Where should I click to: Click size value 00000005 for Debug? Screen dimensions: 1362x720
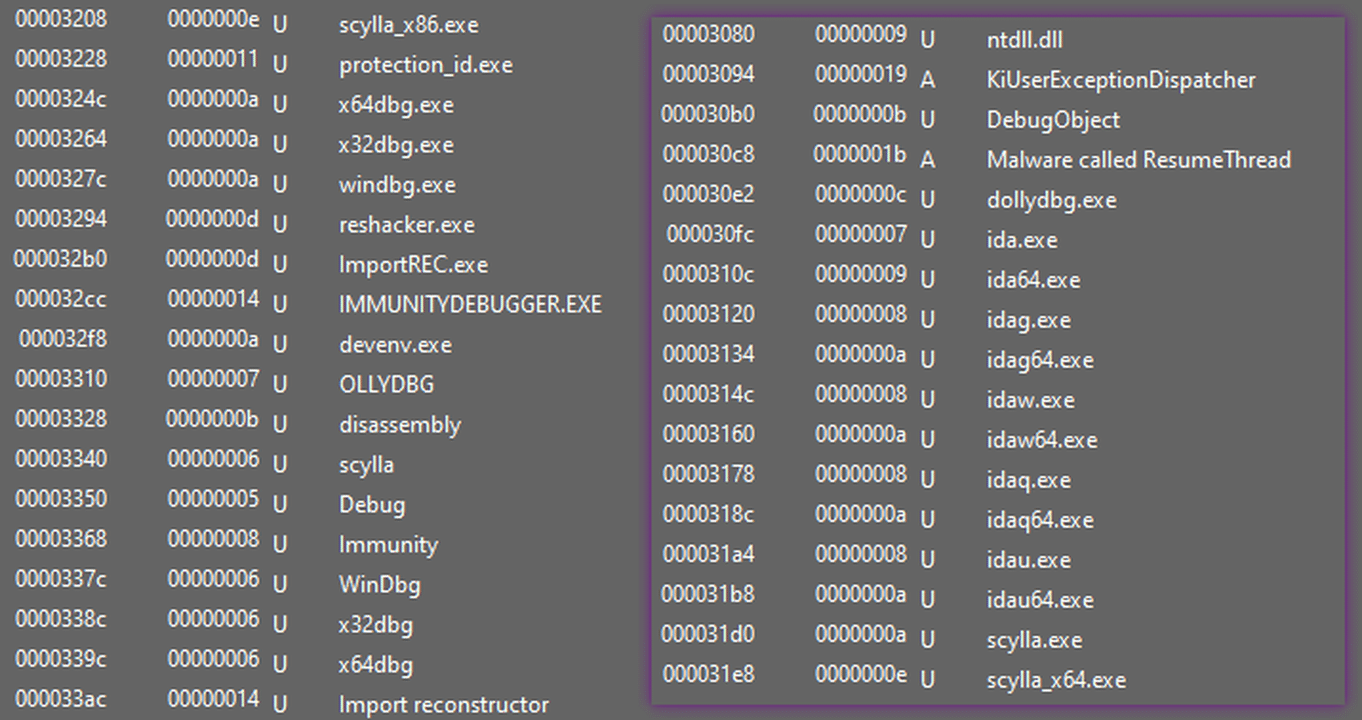[x=213, y=499]
